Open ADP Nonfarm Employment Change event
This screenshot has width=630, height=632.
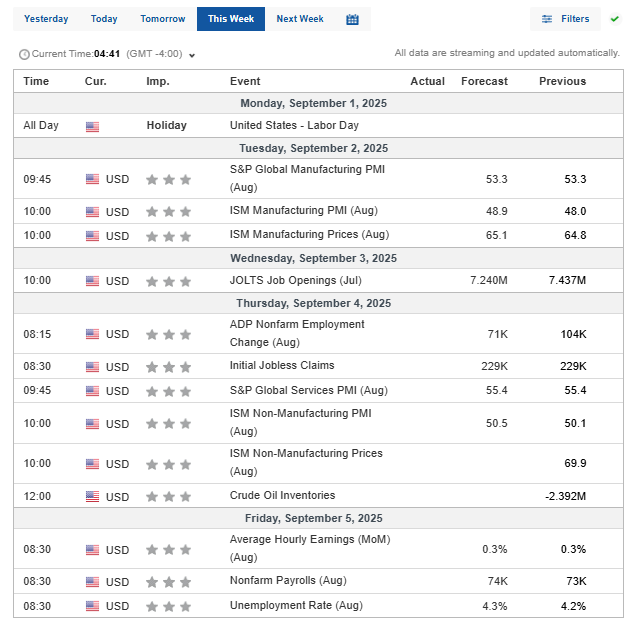(297, 333)
